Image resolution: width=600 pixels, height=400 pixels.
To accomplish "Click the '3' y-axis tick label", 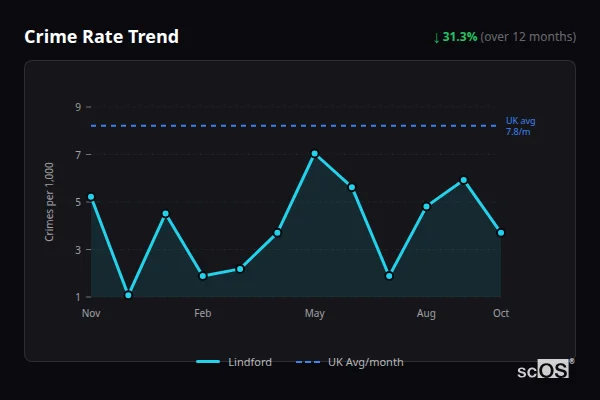I will point(78,250).
